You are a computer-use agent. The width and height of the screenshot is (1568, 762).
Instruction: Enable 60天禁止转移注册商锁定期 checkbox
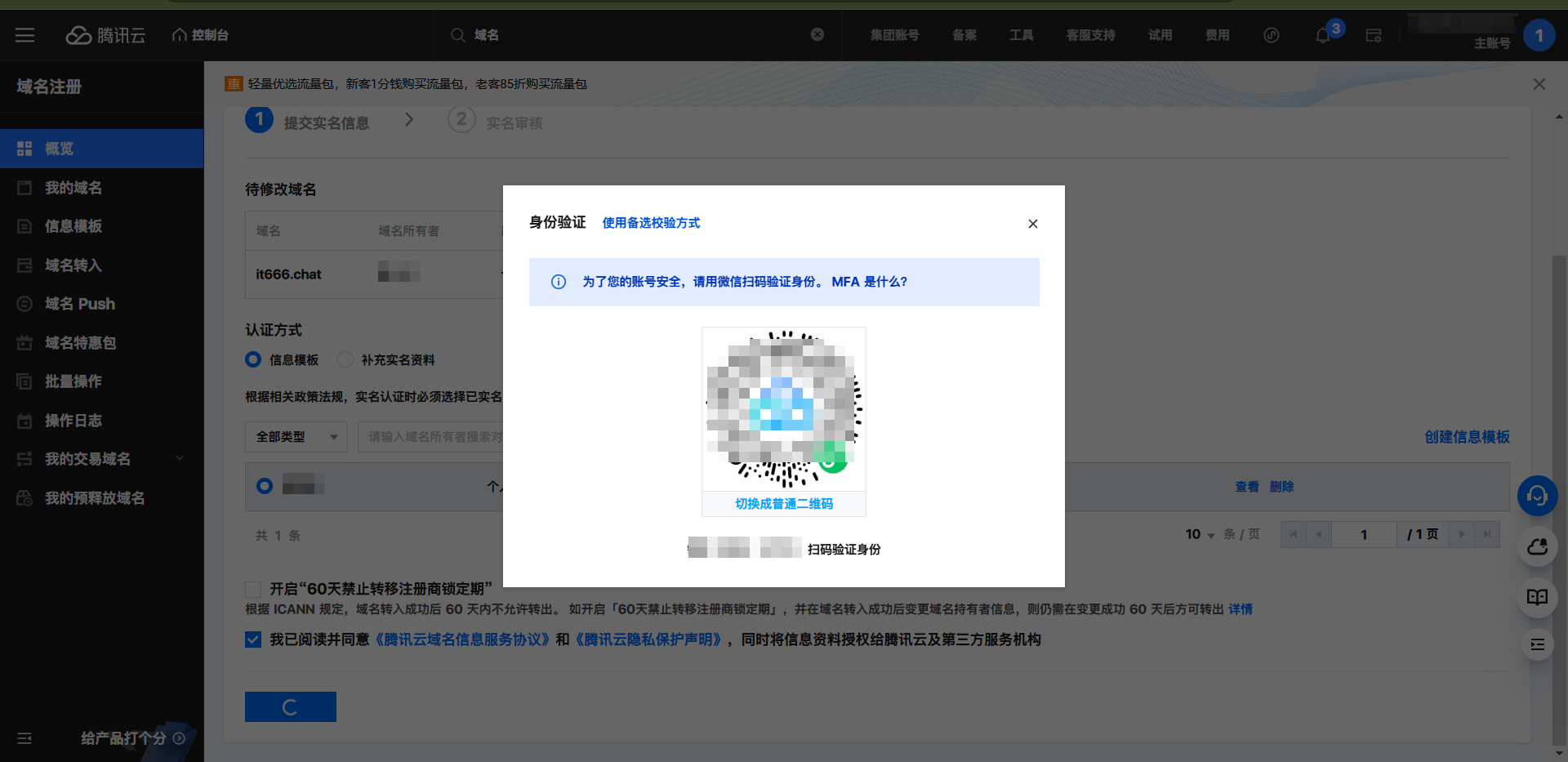(x=253, y=589)
